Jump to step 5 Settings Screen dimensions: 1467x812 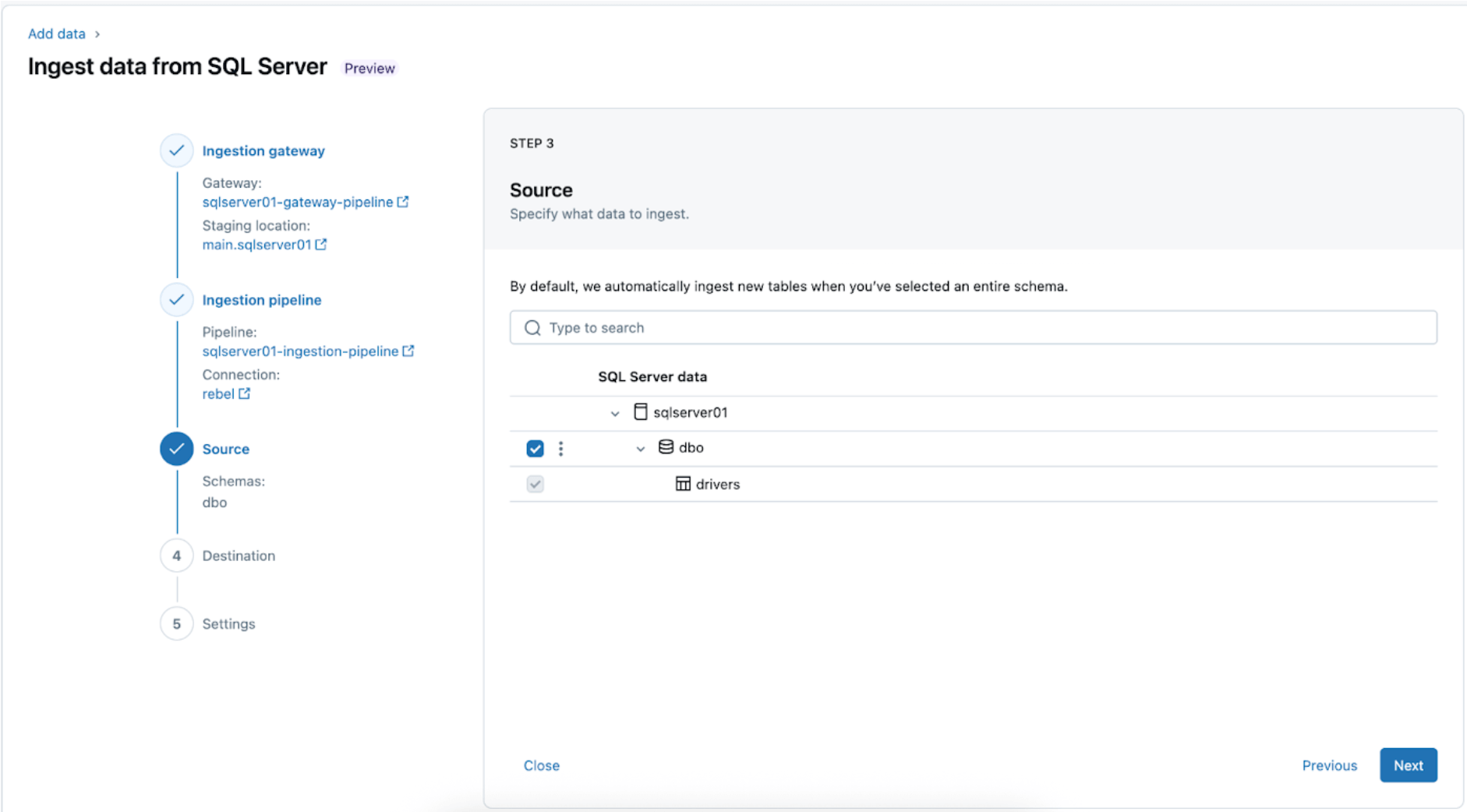pos(228,624)
